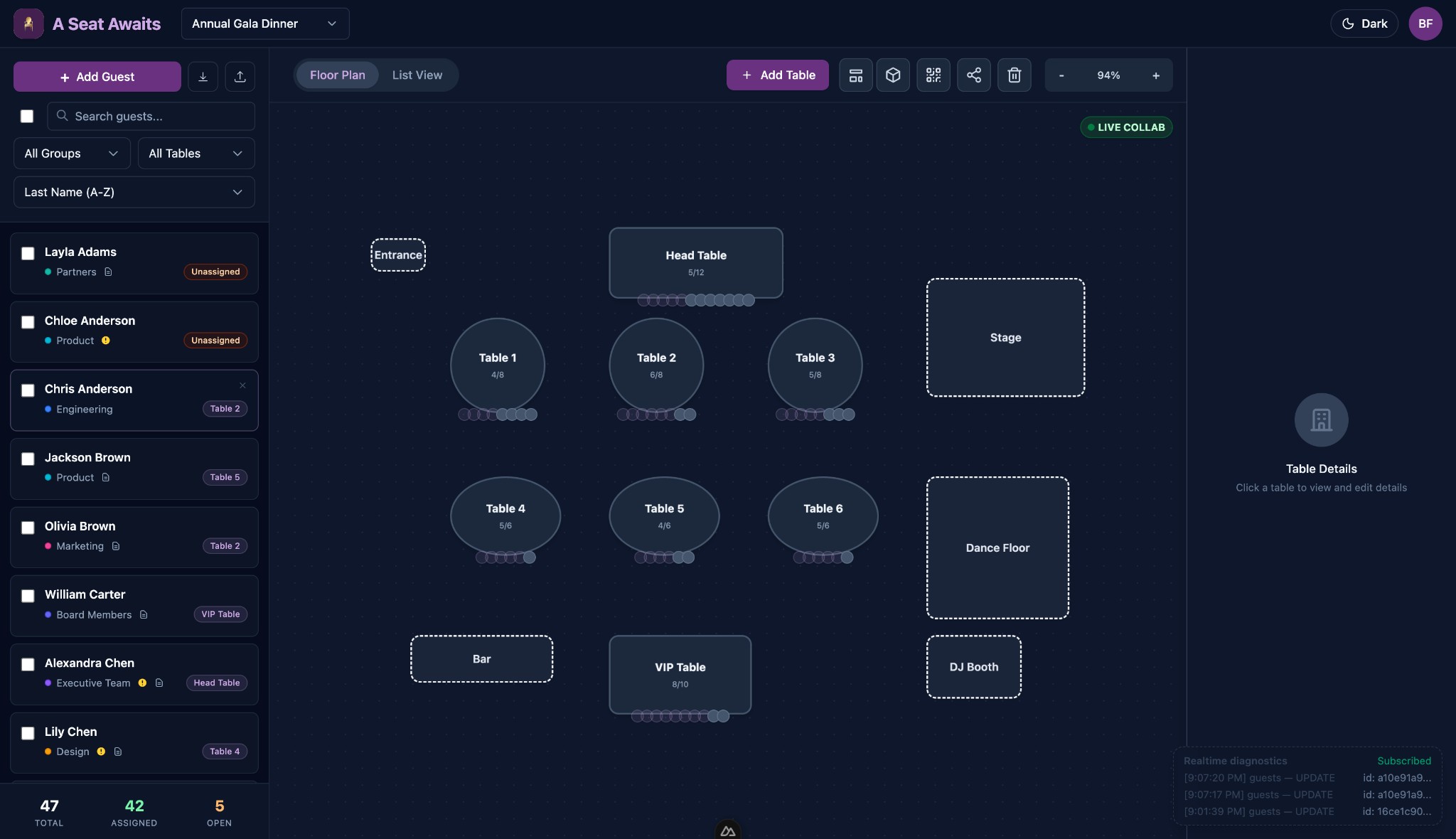Open the Annual Gala Dinner event dropdown

264,23
